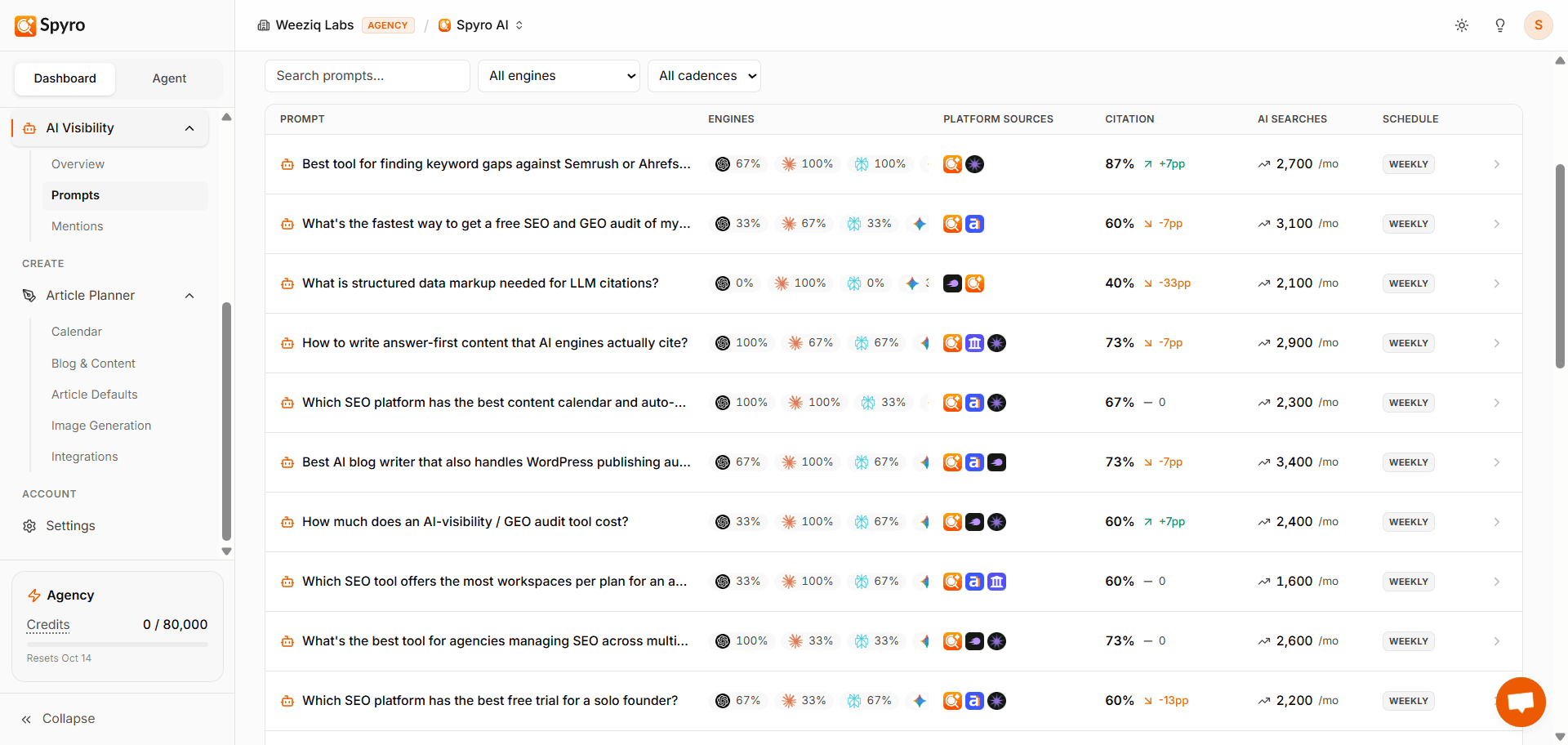Viewport: 1568px width, 745px height.
Task: Click the WEEKLY badge in workspaces-per-plan row
Action: (x=1409, y=582)
